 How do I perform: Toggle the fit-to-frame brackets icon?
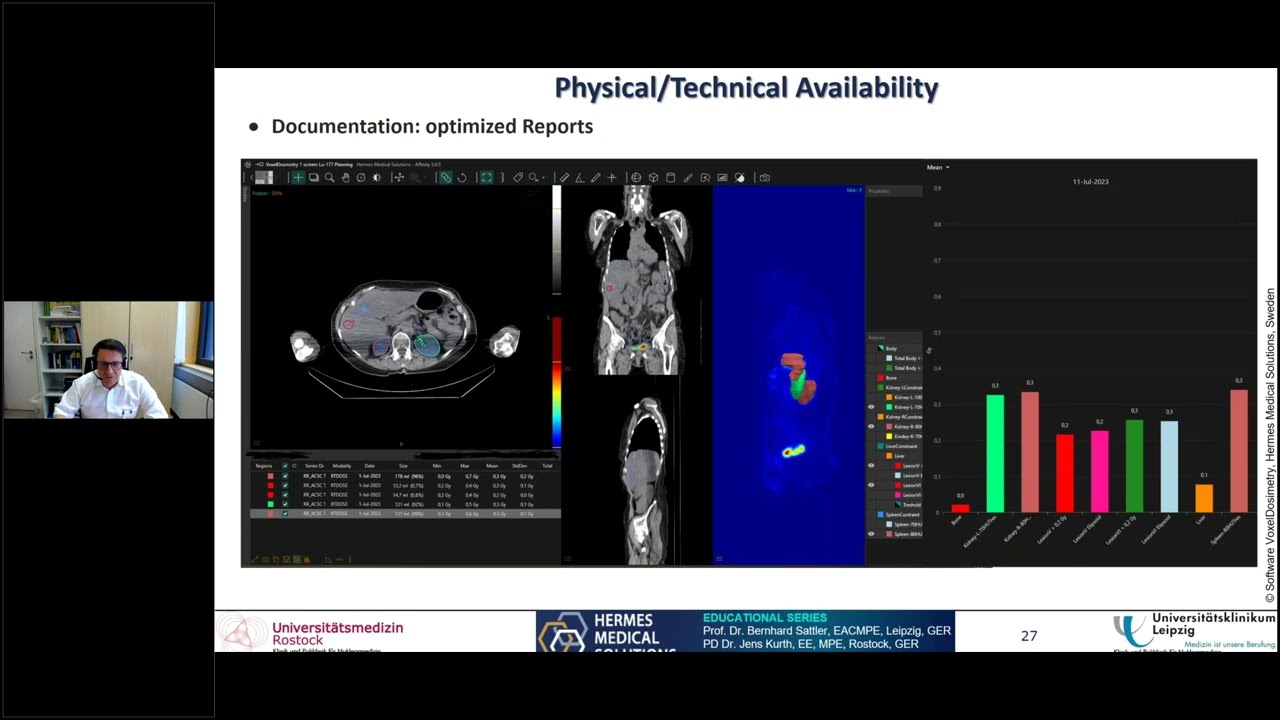point(486,177)
